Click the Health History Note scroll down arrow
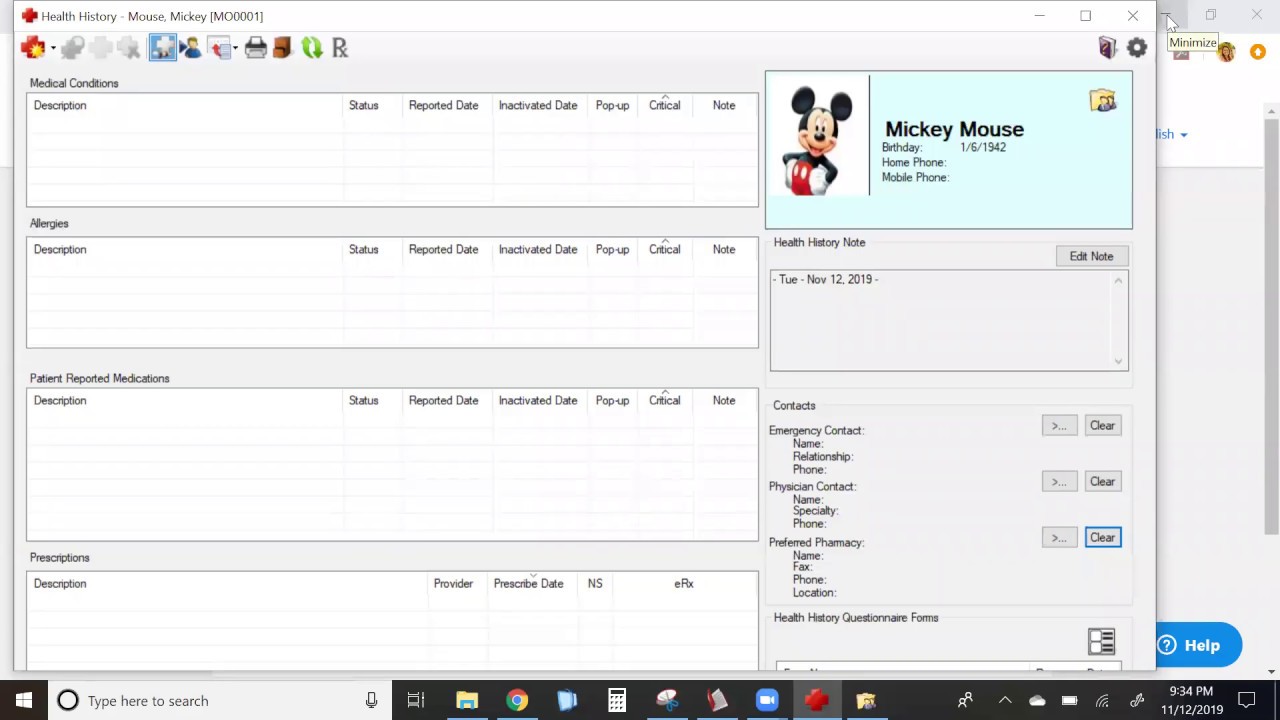The height and width of the screenshot is (720, 1280). point(1118,361)
